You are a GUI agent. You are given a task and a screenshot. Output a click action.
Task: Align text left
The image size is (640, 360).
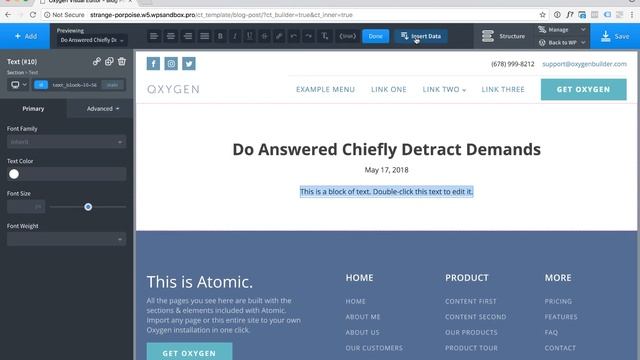154,36
